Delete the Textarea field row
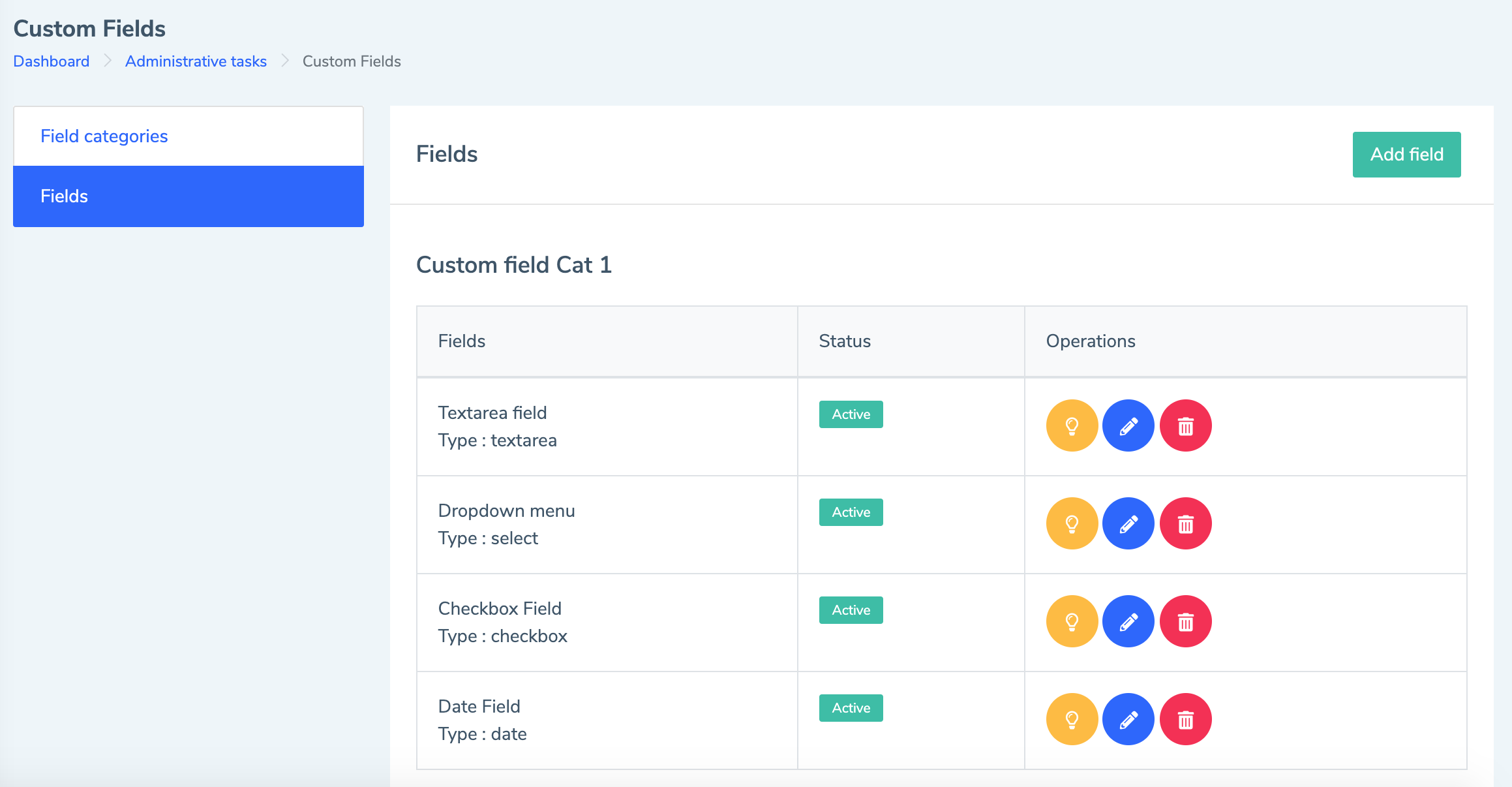Viewport: 1512px width, 787px height. pyautogui.click(x=1185, y=426)
